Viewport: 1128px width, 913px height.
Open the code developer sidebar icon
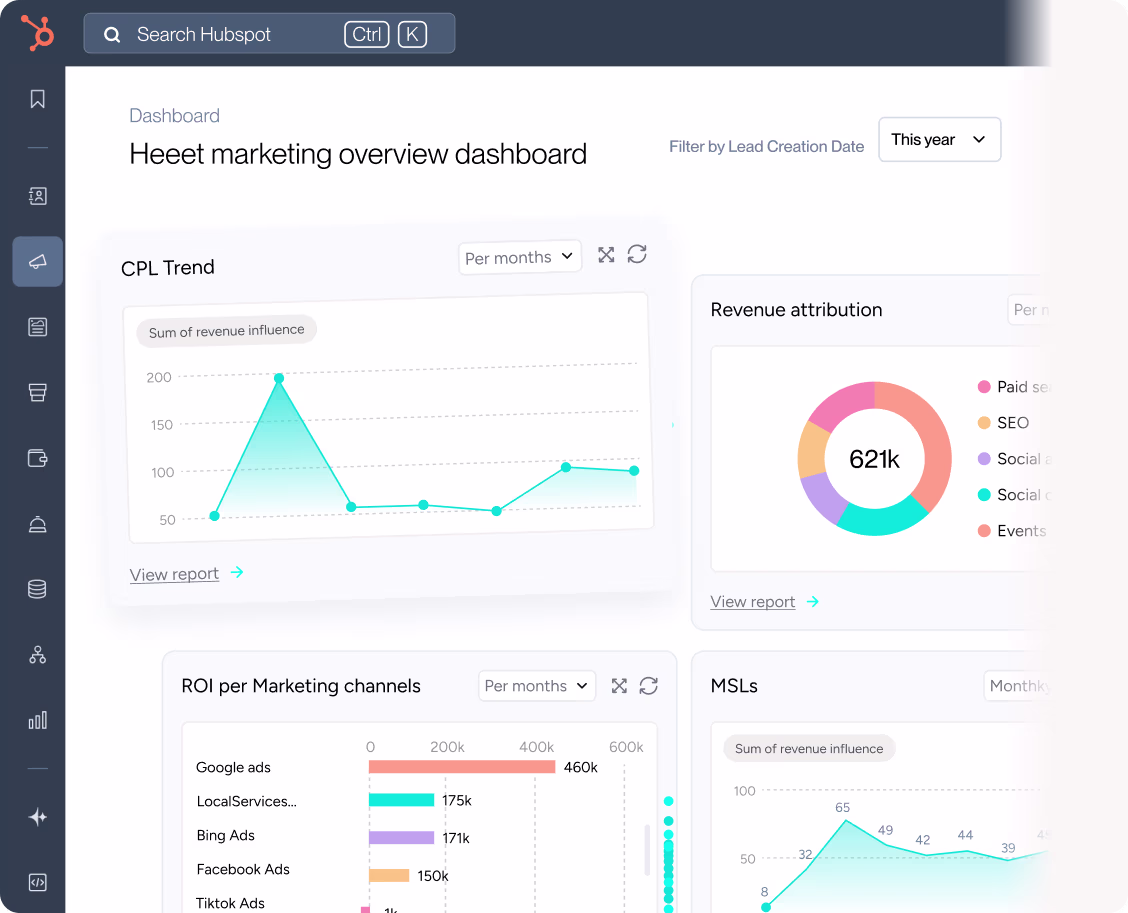click(37, 882)
